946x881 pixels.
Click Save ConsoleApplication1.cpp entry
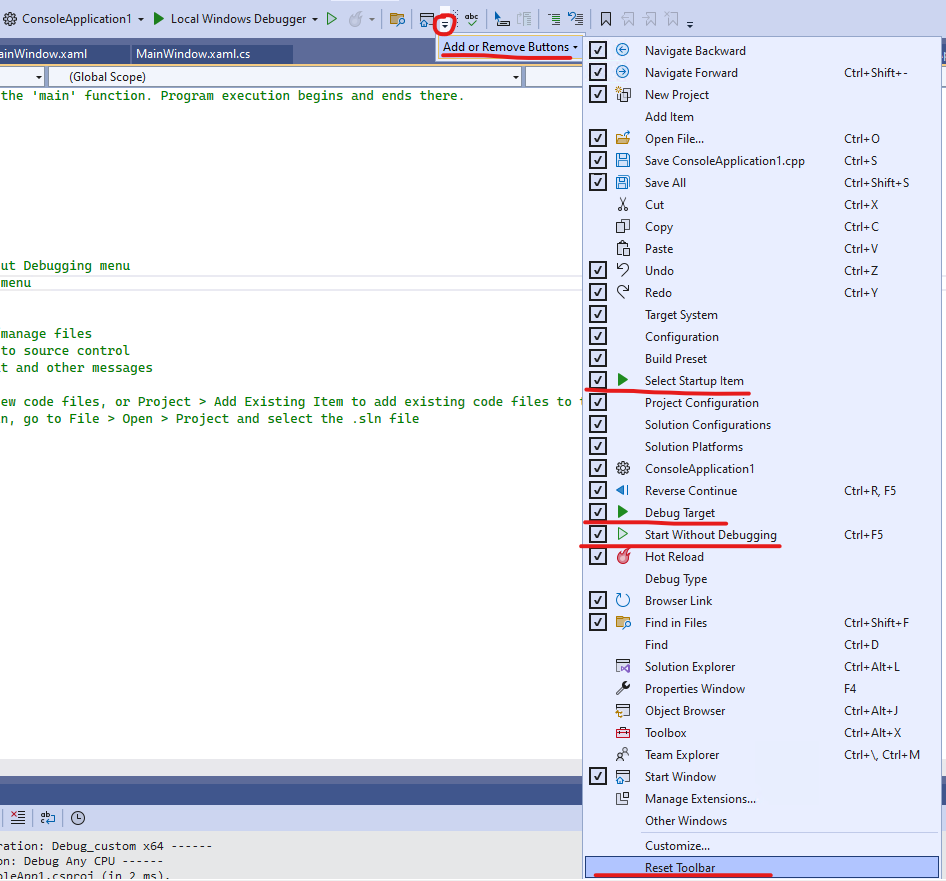tap(762, 161)
